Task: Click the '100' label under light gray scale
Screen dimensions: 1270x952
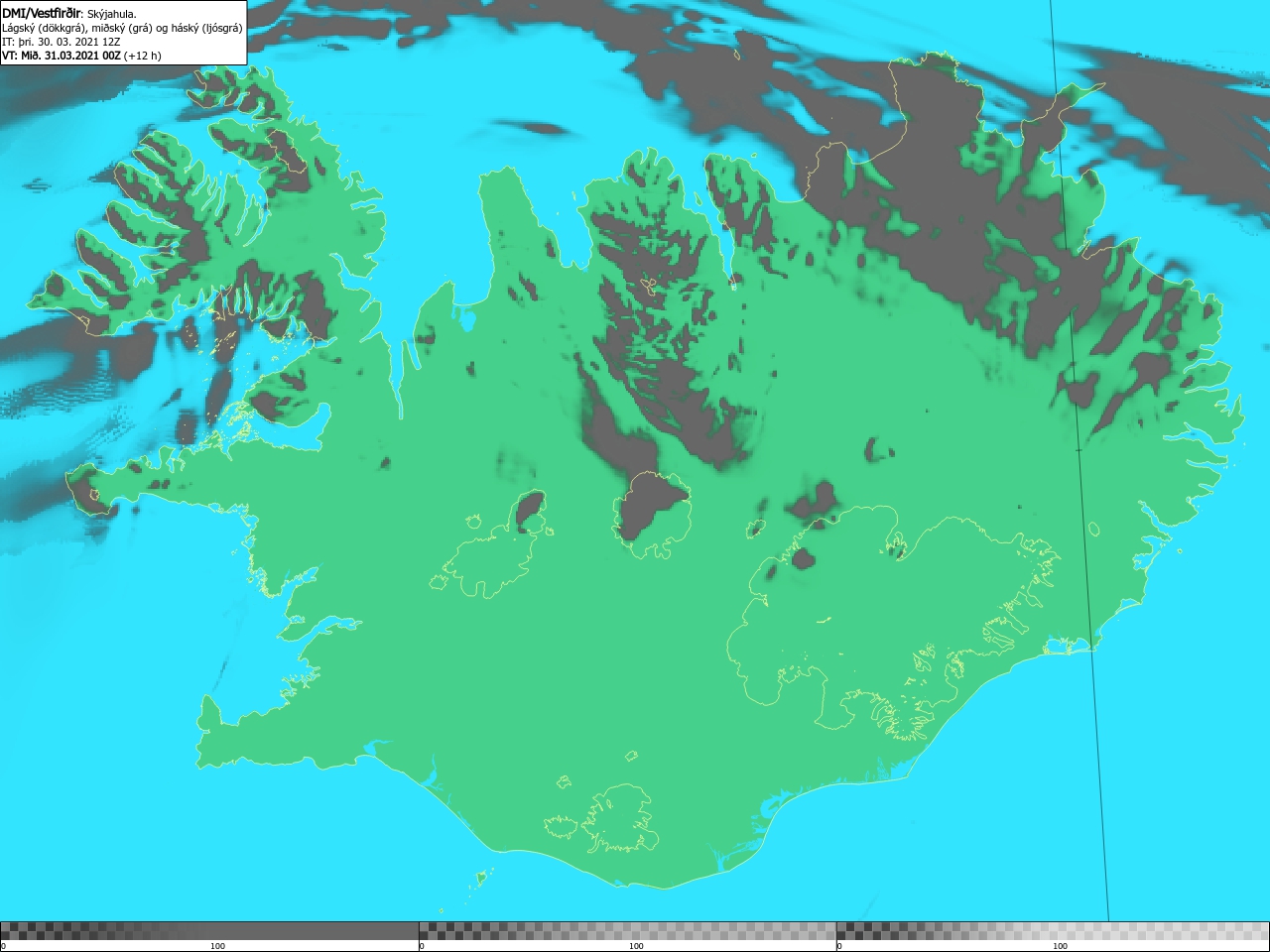Action: (1060, 946)
